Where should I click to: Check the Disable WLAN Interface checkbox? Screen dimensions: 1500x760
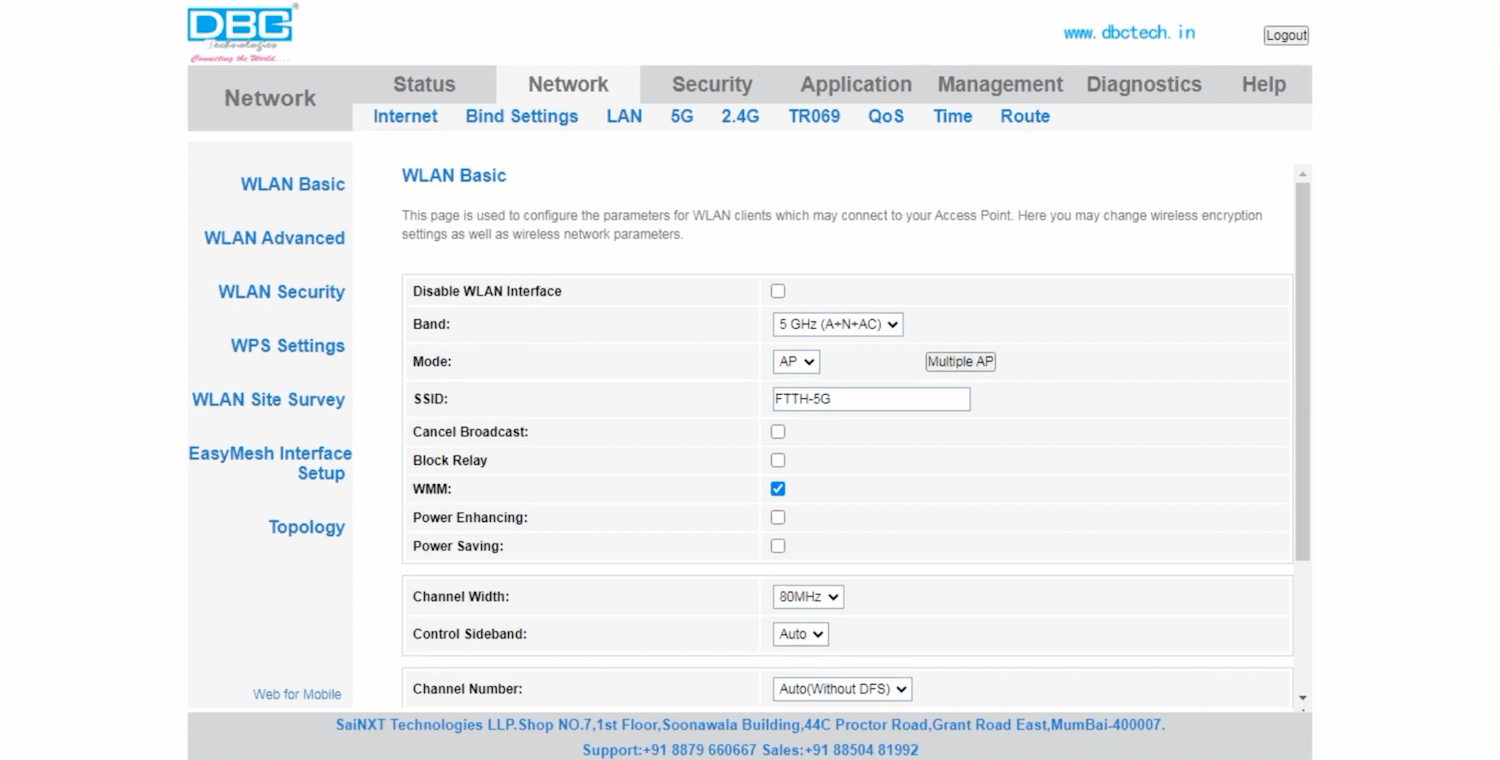(x=778, y=291)
